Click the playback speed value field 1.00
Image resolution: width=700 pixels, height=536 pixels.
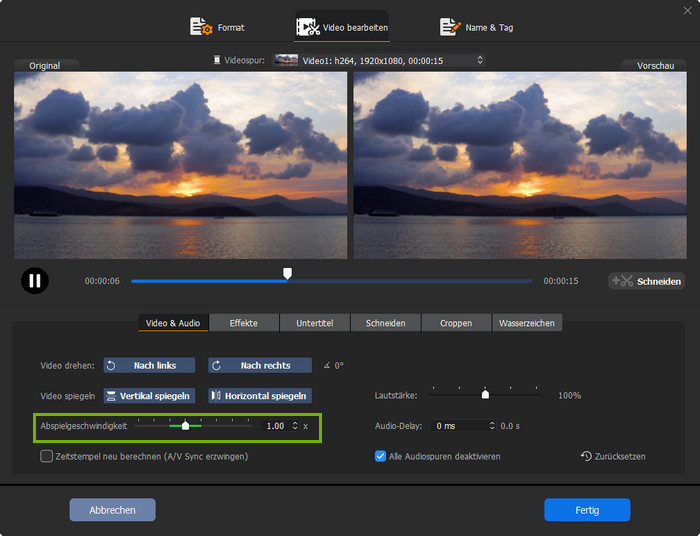tap(275, 426)
